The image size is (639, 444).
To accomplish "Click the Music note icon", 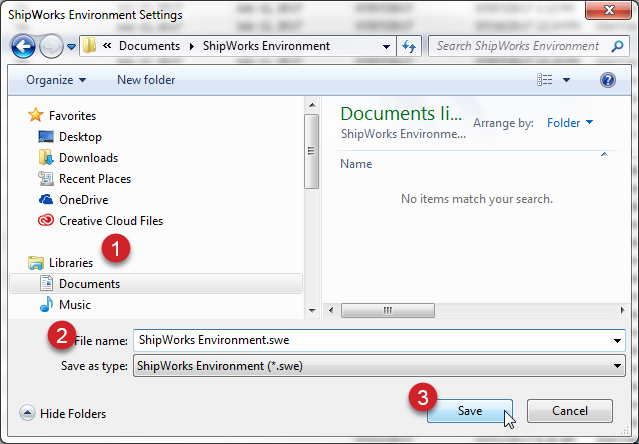I will 46,304.
